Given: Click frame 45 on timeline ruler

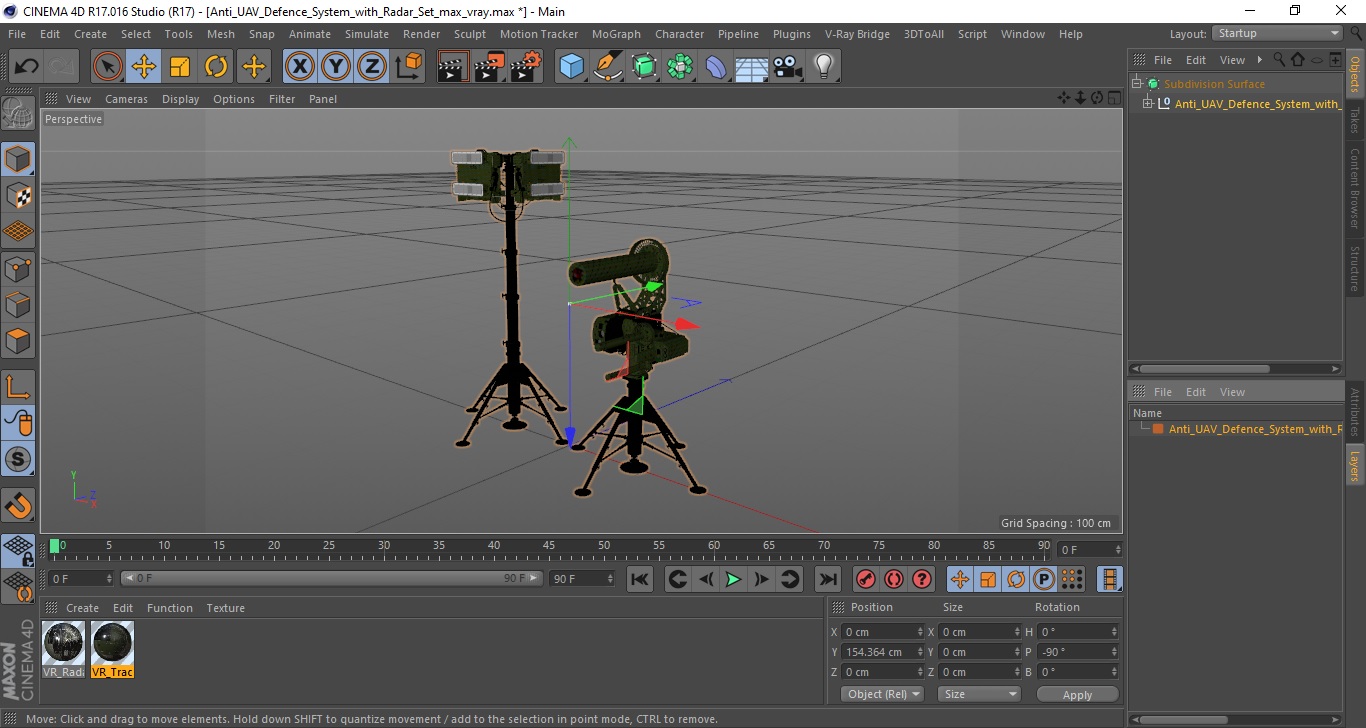Looking at the screenshot, I should click(549, 546).
